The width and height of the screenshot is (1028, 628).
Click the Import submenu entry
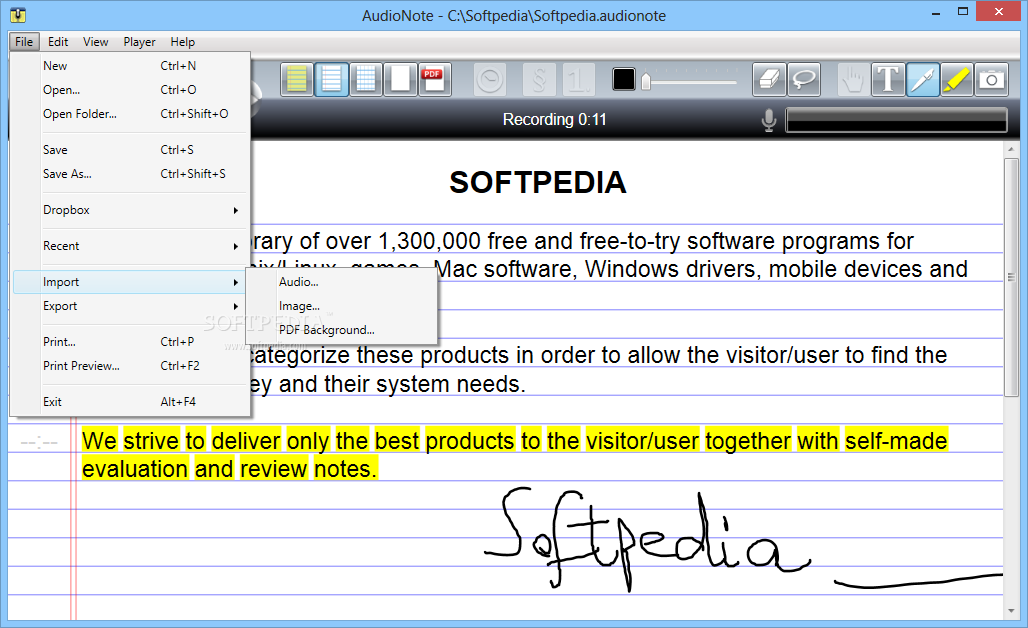click(x=131, y=282)
